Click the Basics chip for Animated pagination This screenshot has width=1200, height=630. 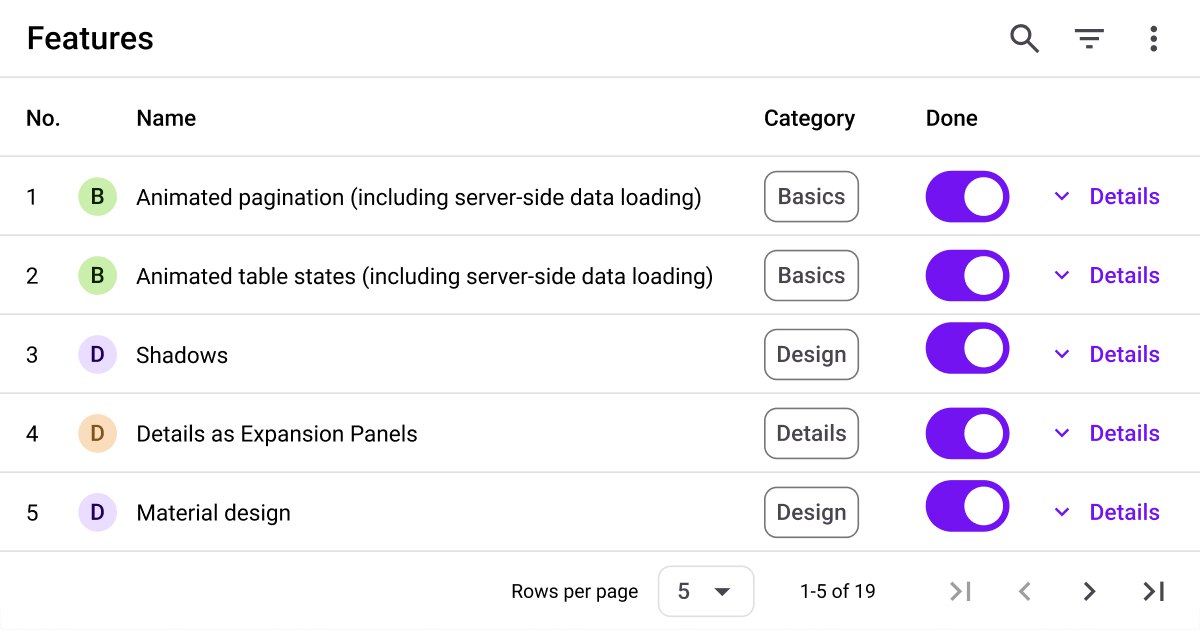[x=811, y=197]
